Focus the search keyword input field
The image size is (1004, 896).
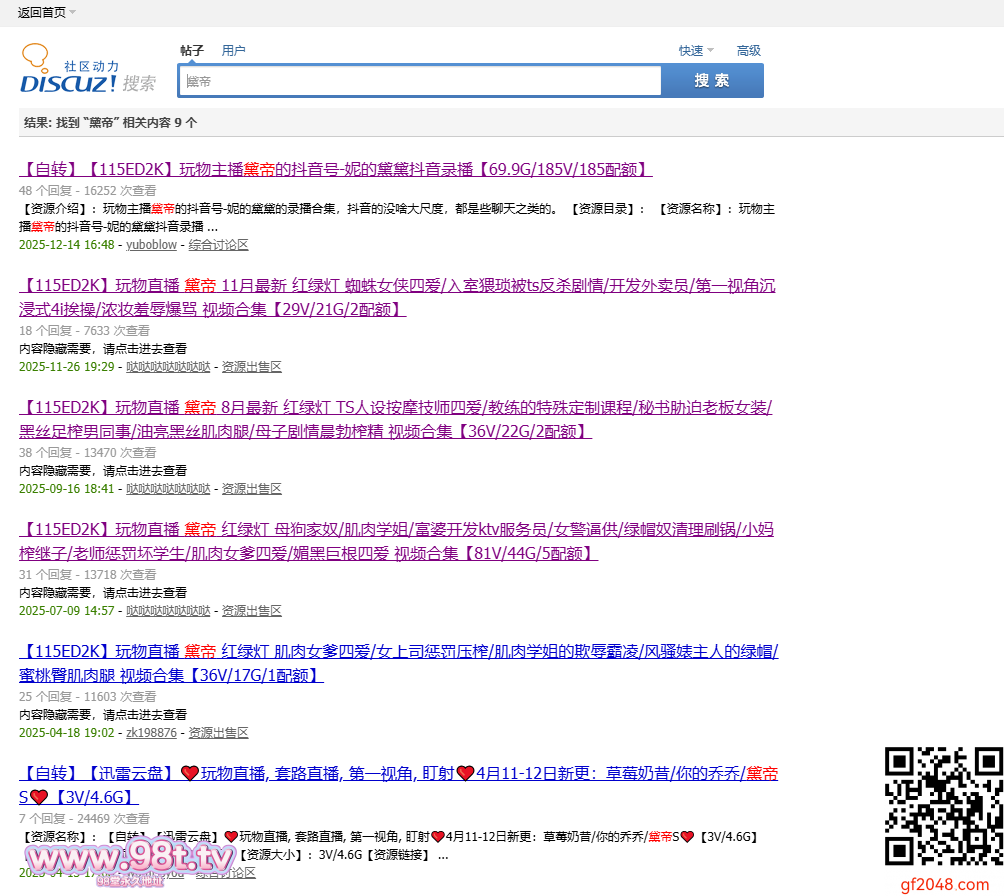click(x=420, y=81)
